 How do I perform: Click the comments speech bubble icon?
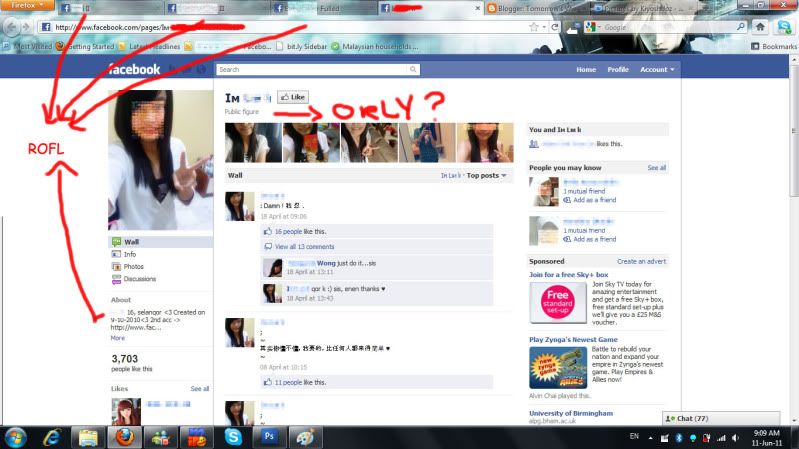[x=268, y=247]
